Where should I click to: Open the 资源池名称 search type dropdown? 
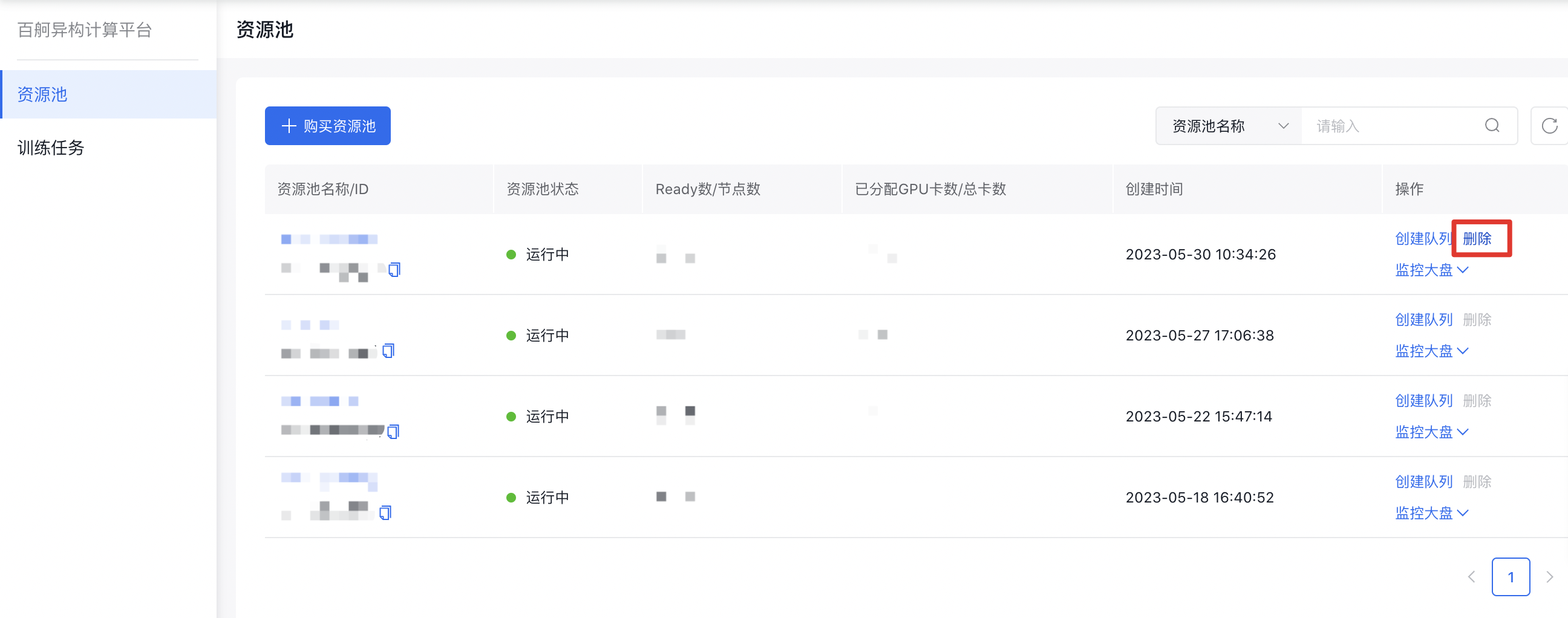tap(1229, 126)
